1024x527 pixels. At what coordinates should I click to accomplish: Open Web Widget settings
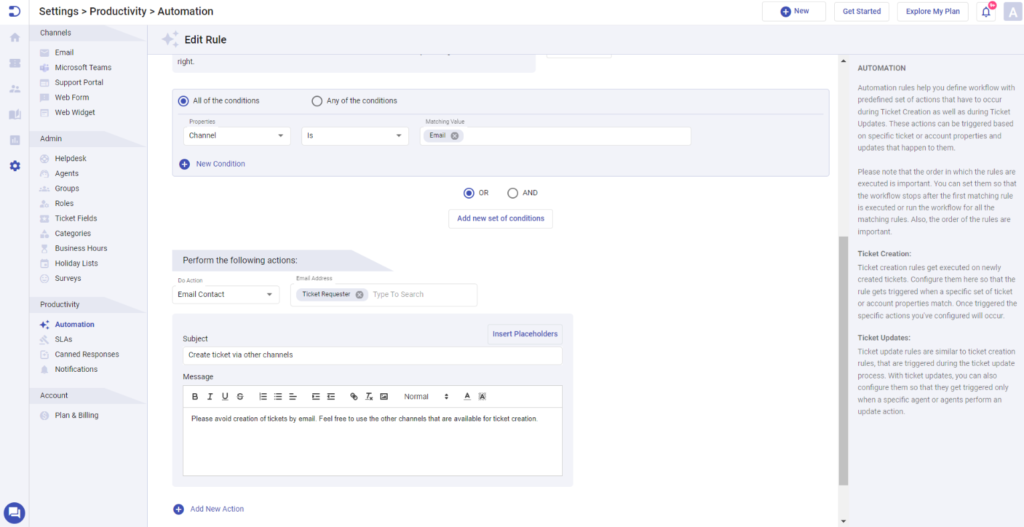coord(74,113)
